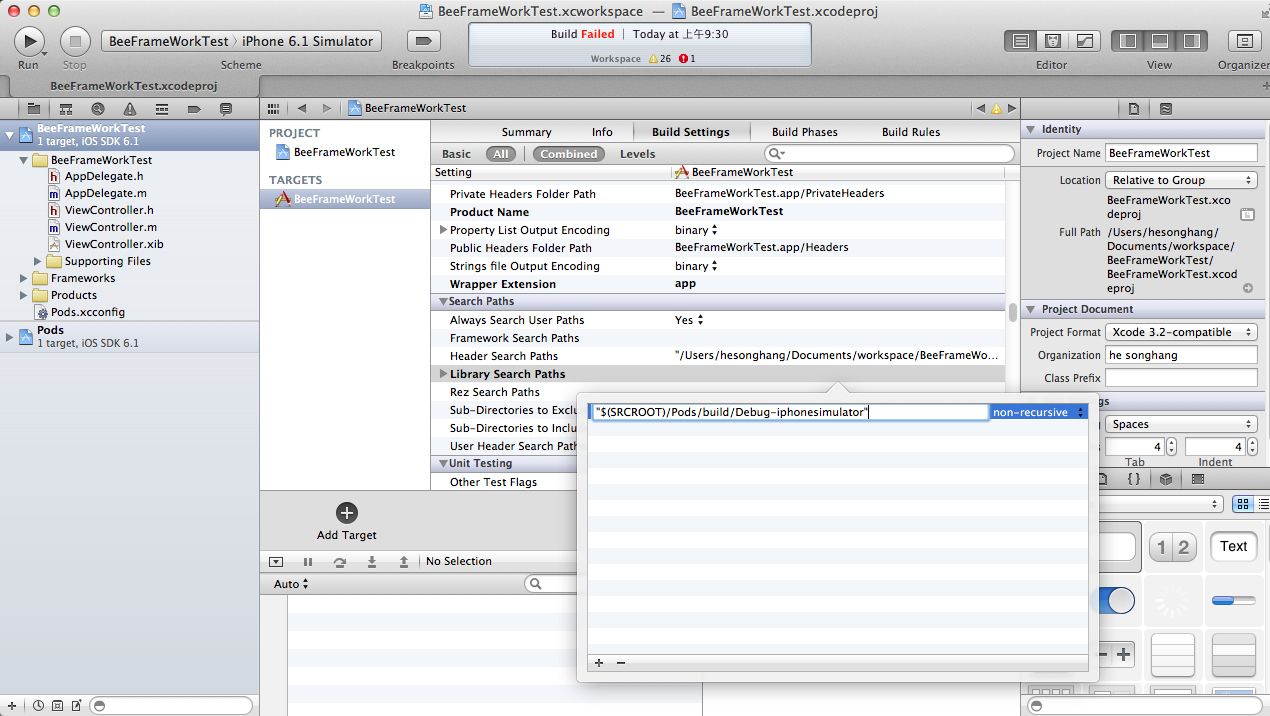Step out in the debug bar
Viewport: 1270px width, 716px height.
pos(404,562)
